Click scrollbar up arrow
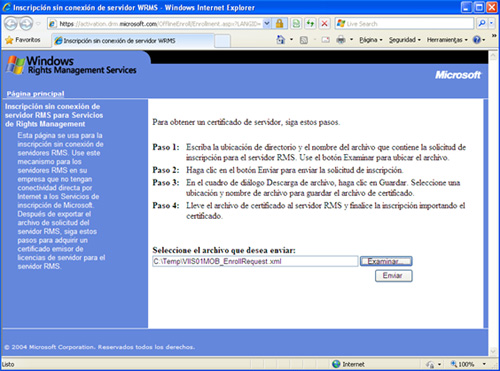Screen dimensions: 500x371 click(x=493, y=56)
